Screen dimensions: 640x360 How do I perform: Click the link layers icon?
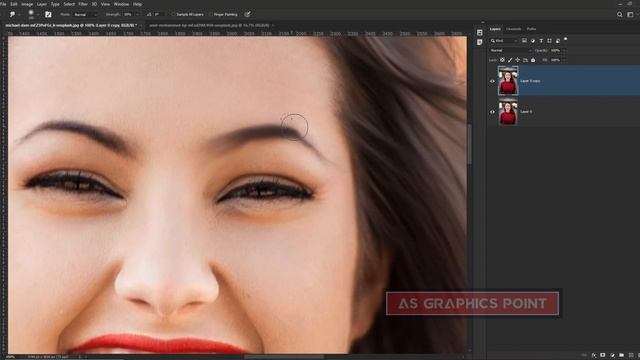tap(584, 356)
